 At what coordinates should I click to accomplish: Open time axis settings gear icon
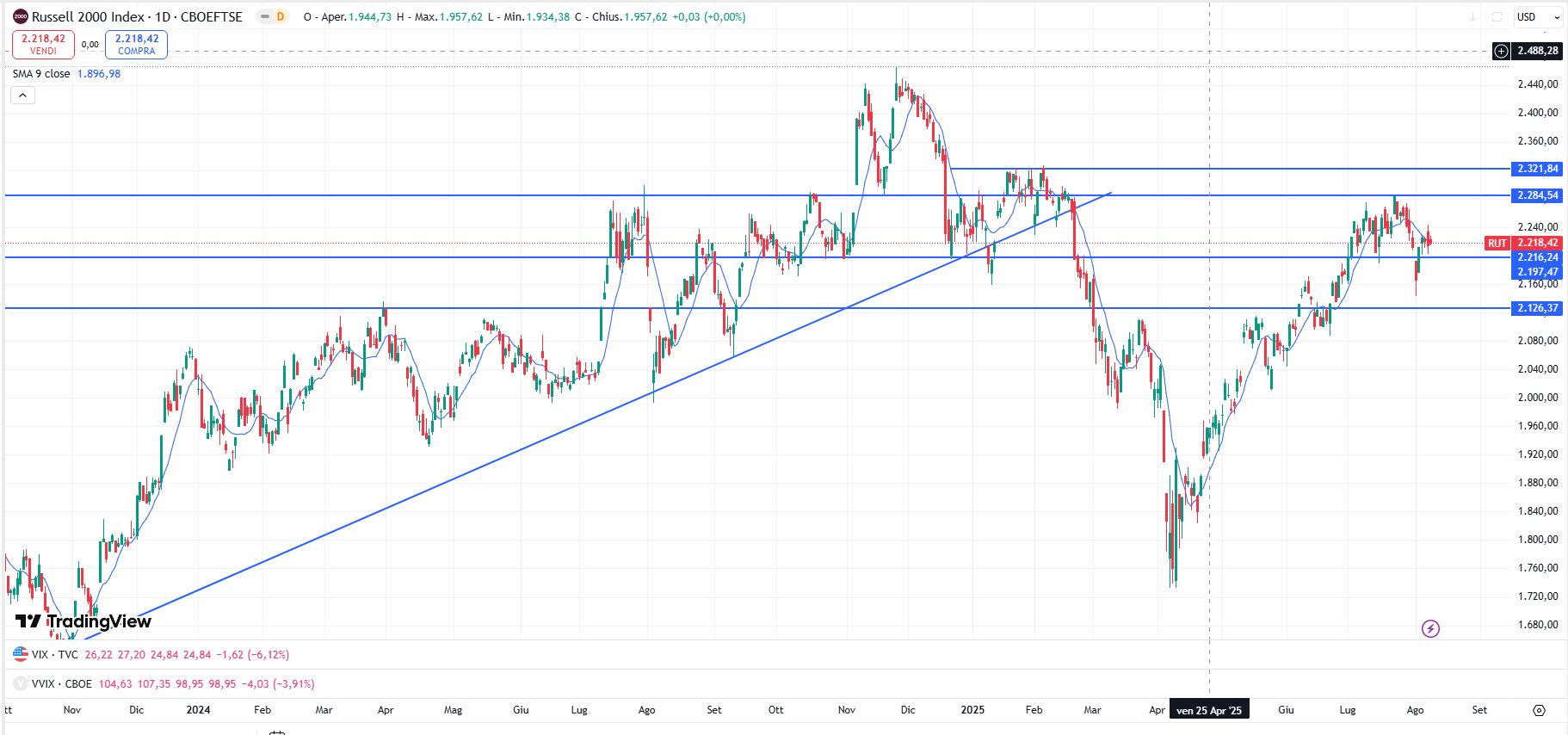(x=1539, y=710)
